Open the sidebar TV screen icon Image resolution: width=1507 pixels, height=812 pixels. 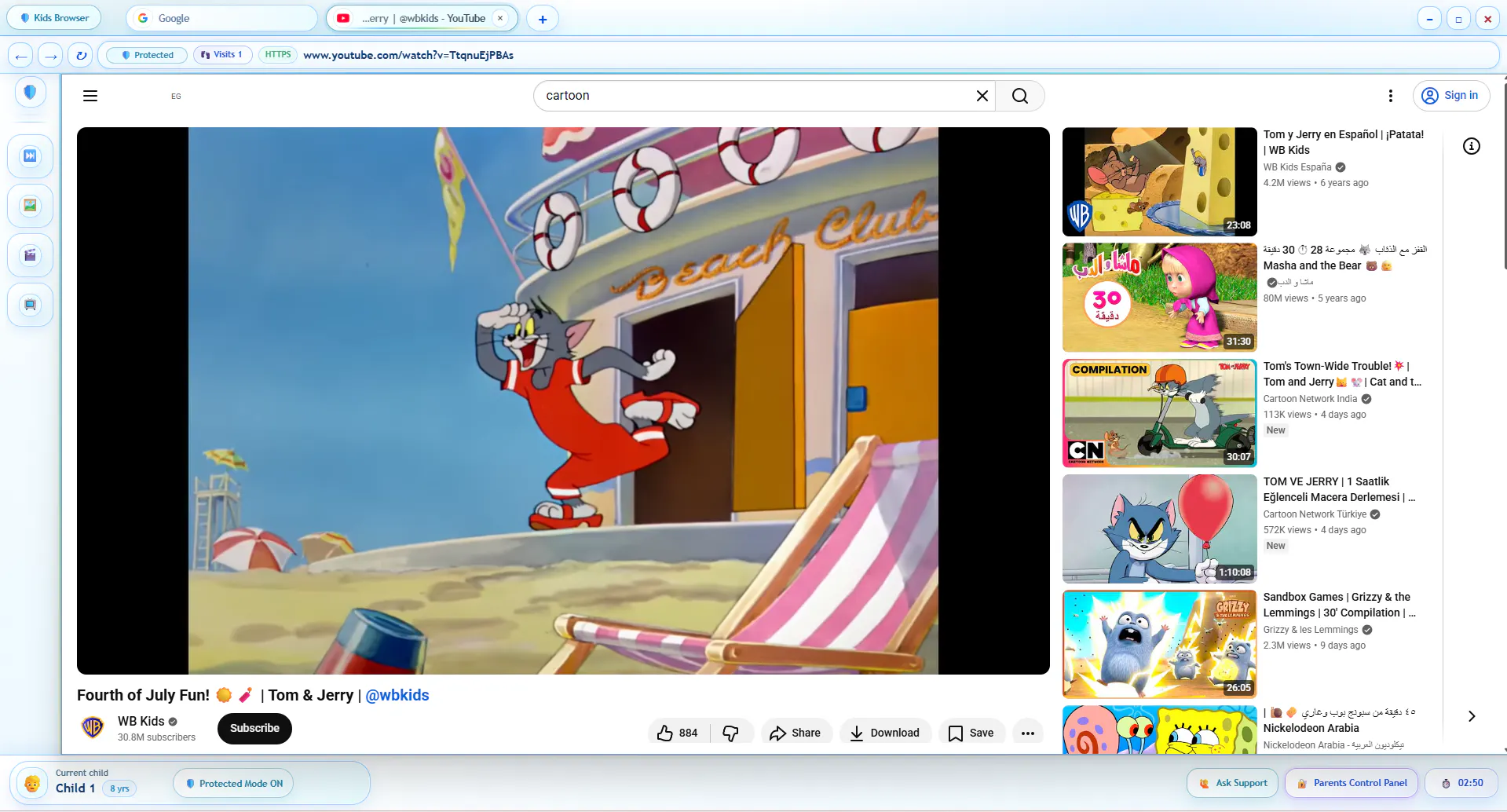(31, 305)
